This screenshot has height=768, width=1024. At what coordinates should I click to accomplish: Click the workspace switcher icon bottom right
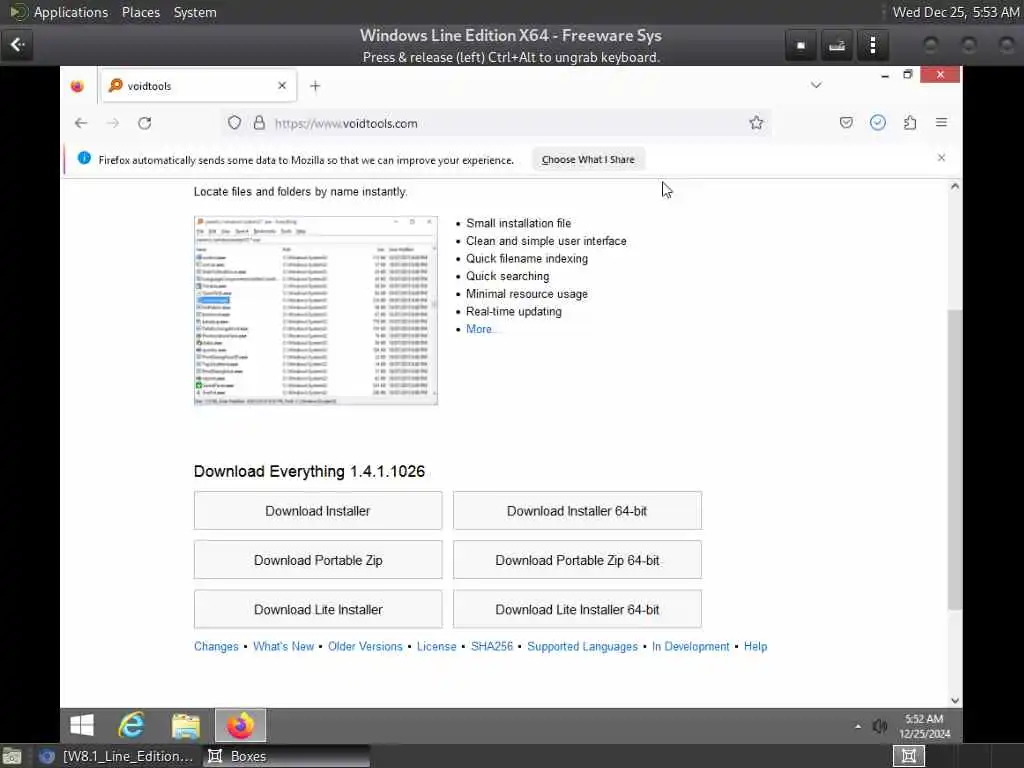point(908,756)
